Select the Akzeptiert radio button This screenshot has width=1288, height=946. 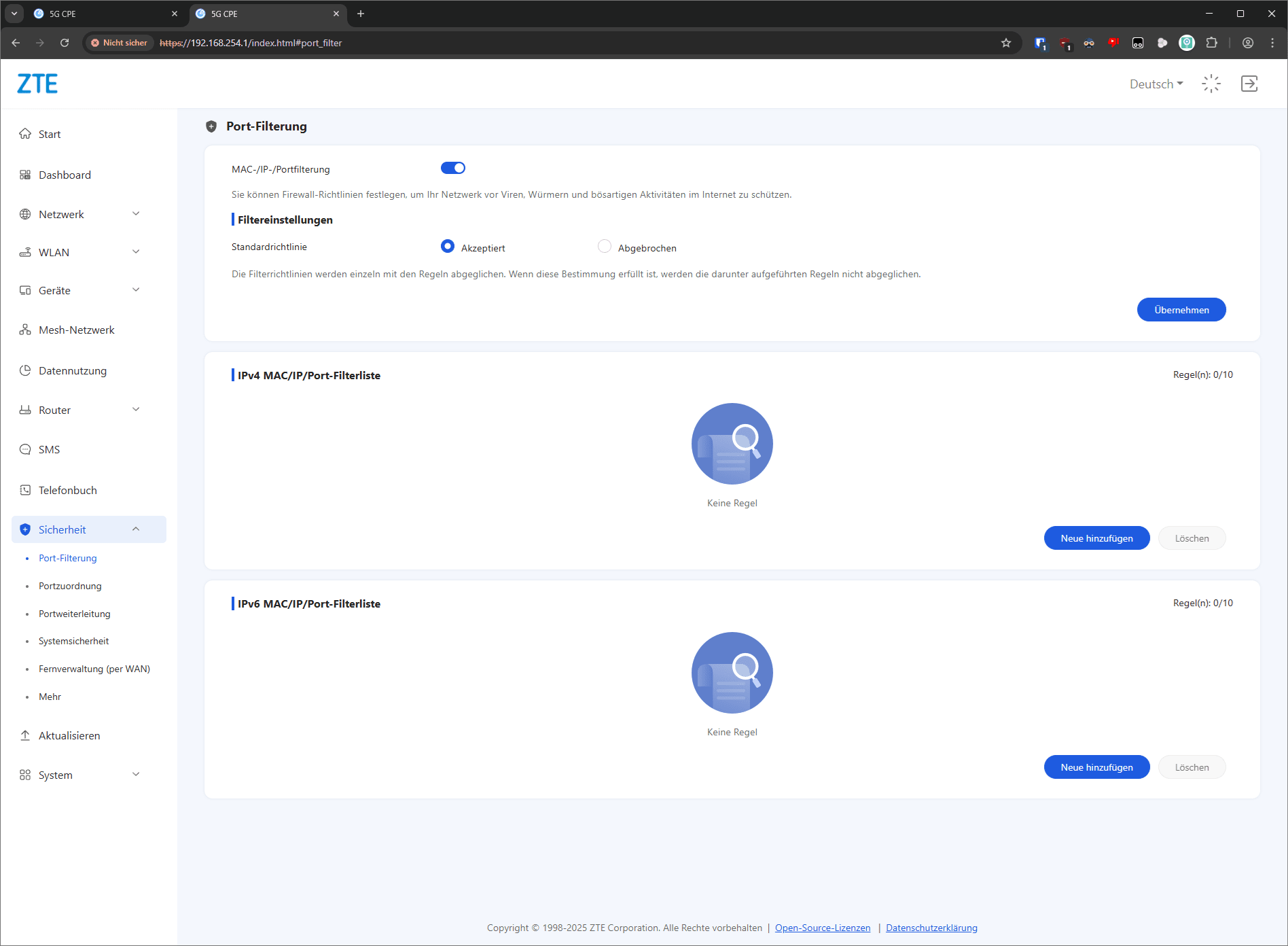[x=448, y=246]
